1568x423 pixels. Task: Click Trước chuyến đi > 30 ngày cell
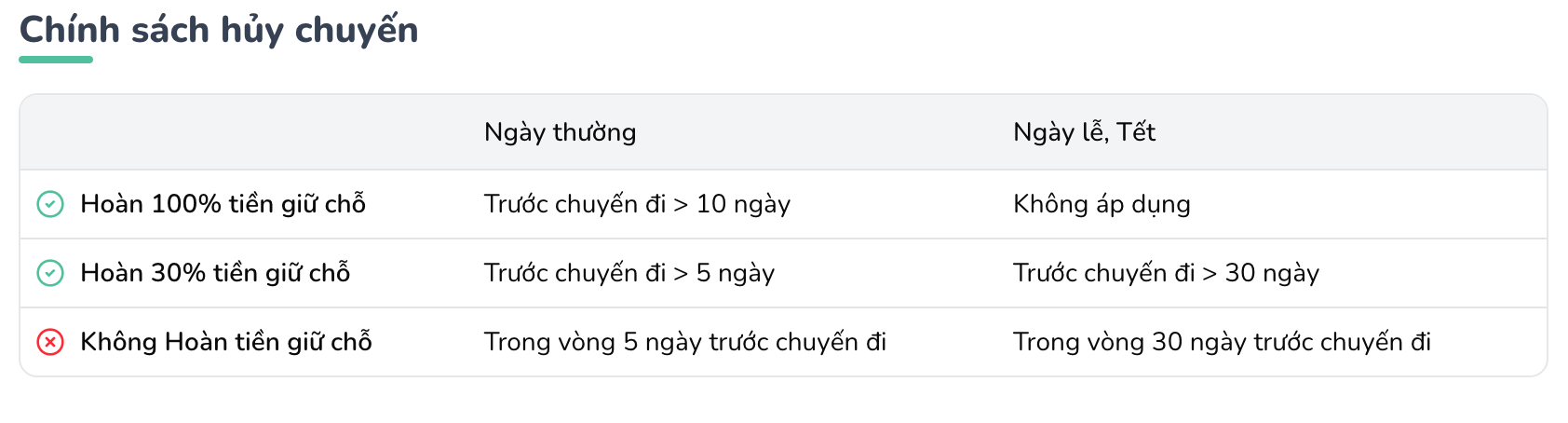[x=1166, y=273]
